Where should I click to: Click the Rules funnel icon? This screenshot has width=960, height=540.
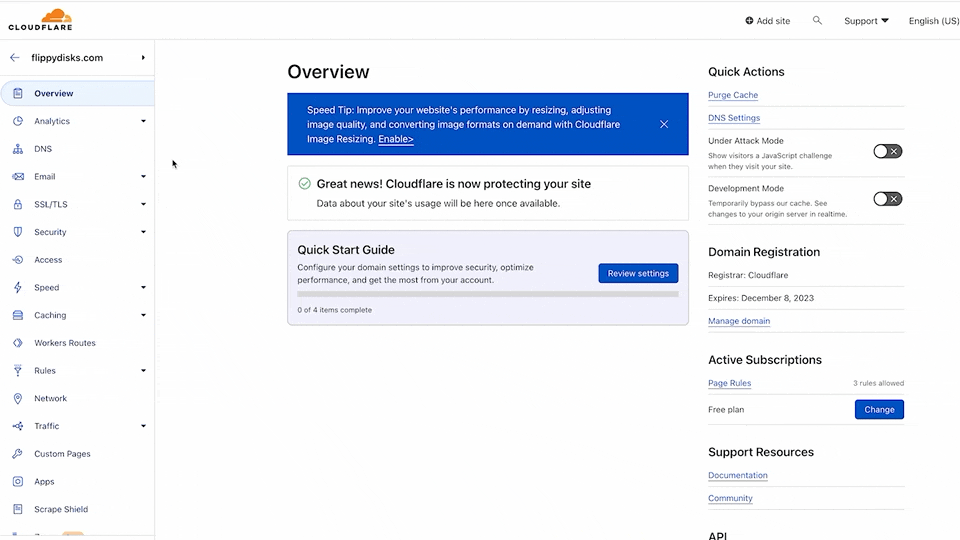[18, 370]
